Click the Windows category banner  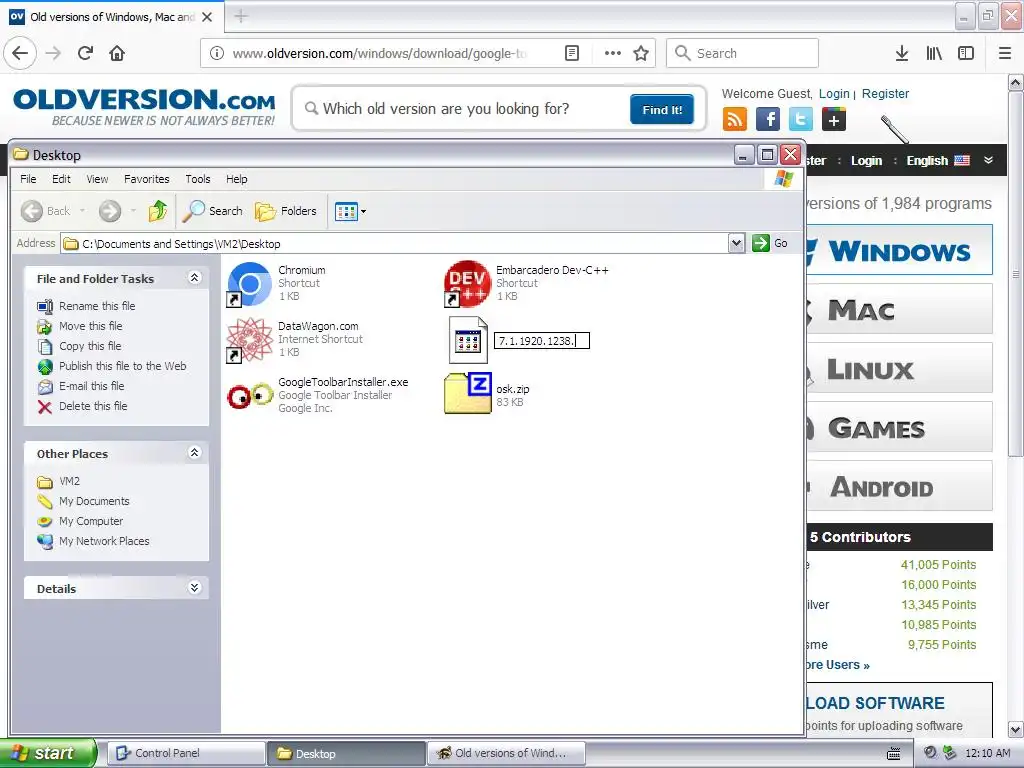899,250
